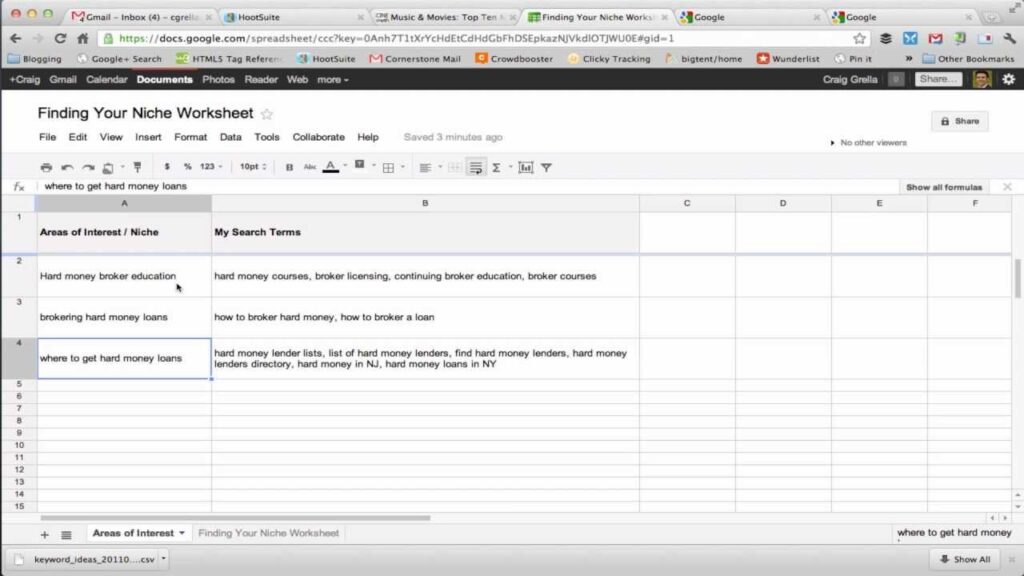Click the browser address bar
Viewport: 1024px width, 576px height.
(483, 39)
